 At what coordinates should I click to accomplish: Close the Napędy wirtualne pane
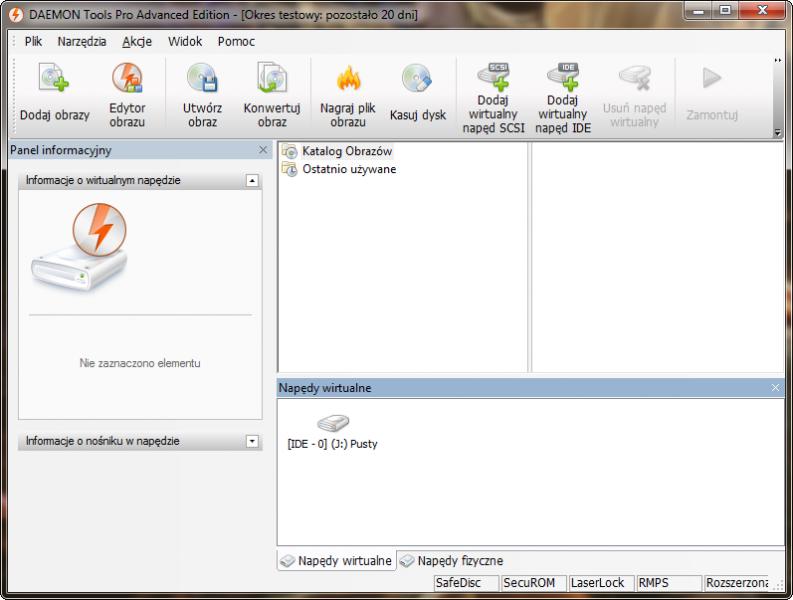coord(775,388)
